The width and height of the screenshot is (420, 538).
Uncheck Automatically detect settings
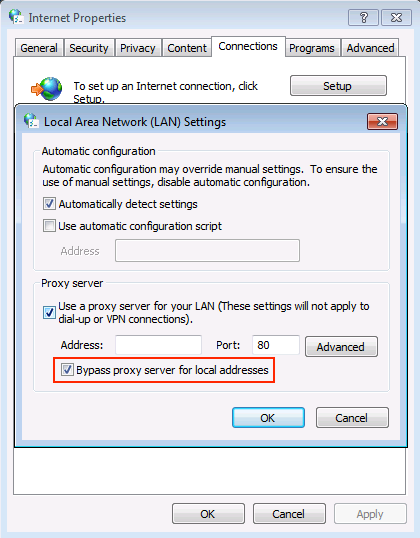click(x=49, y=204)
